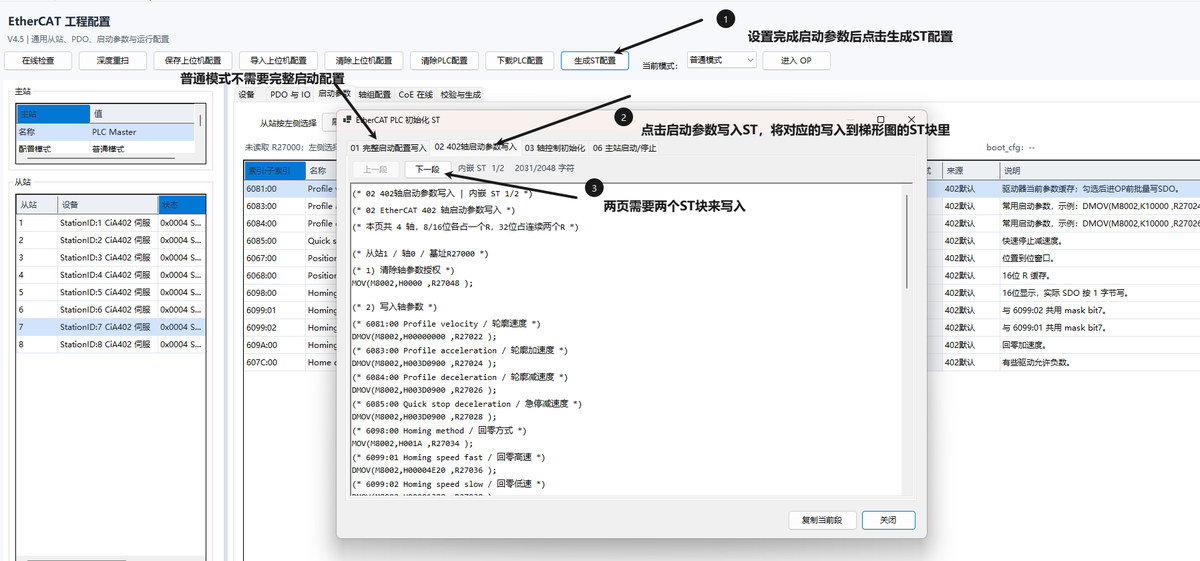Click the 生成ST配置 button

(x=595, y=60)
